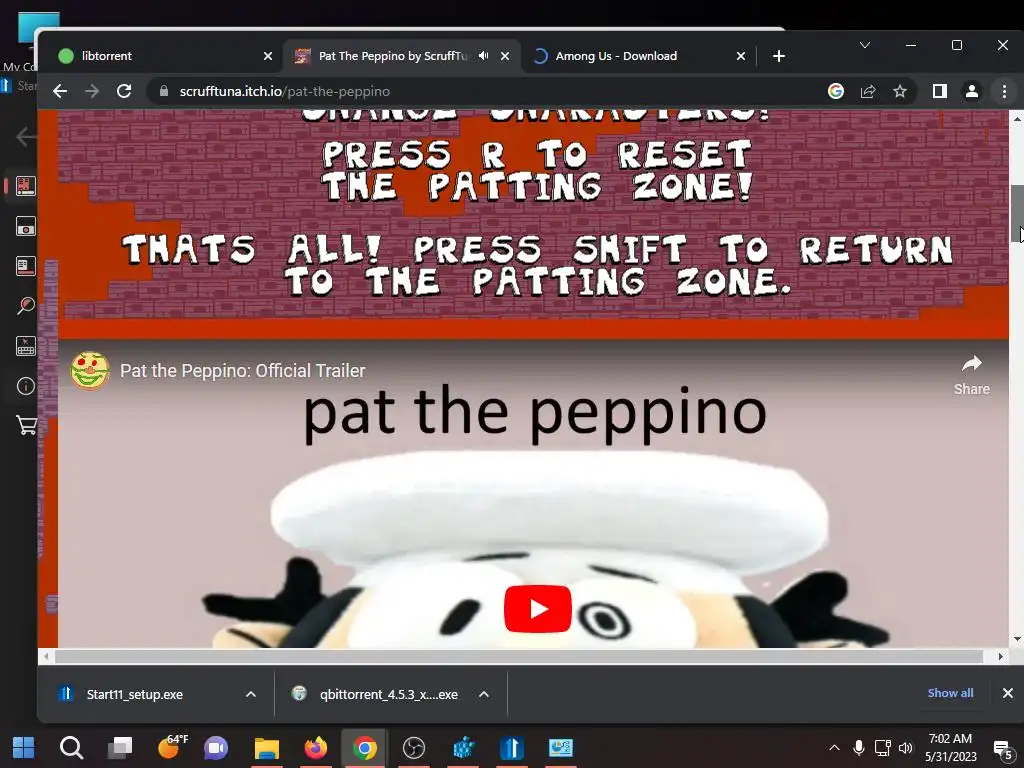Open the Google icon in address bar
Screen dimensions: 1024x768
point(836,91)
